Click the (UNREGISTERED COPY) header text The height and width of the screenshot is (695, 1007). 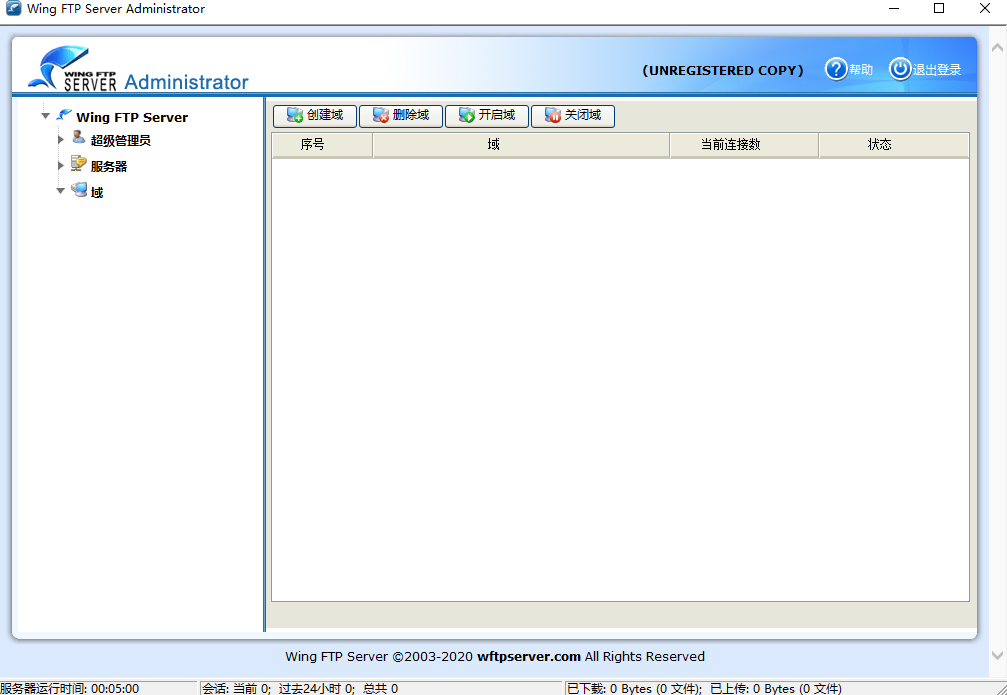click(x=722, y=71)
